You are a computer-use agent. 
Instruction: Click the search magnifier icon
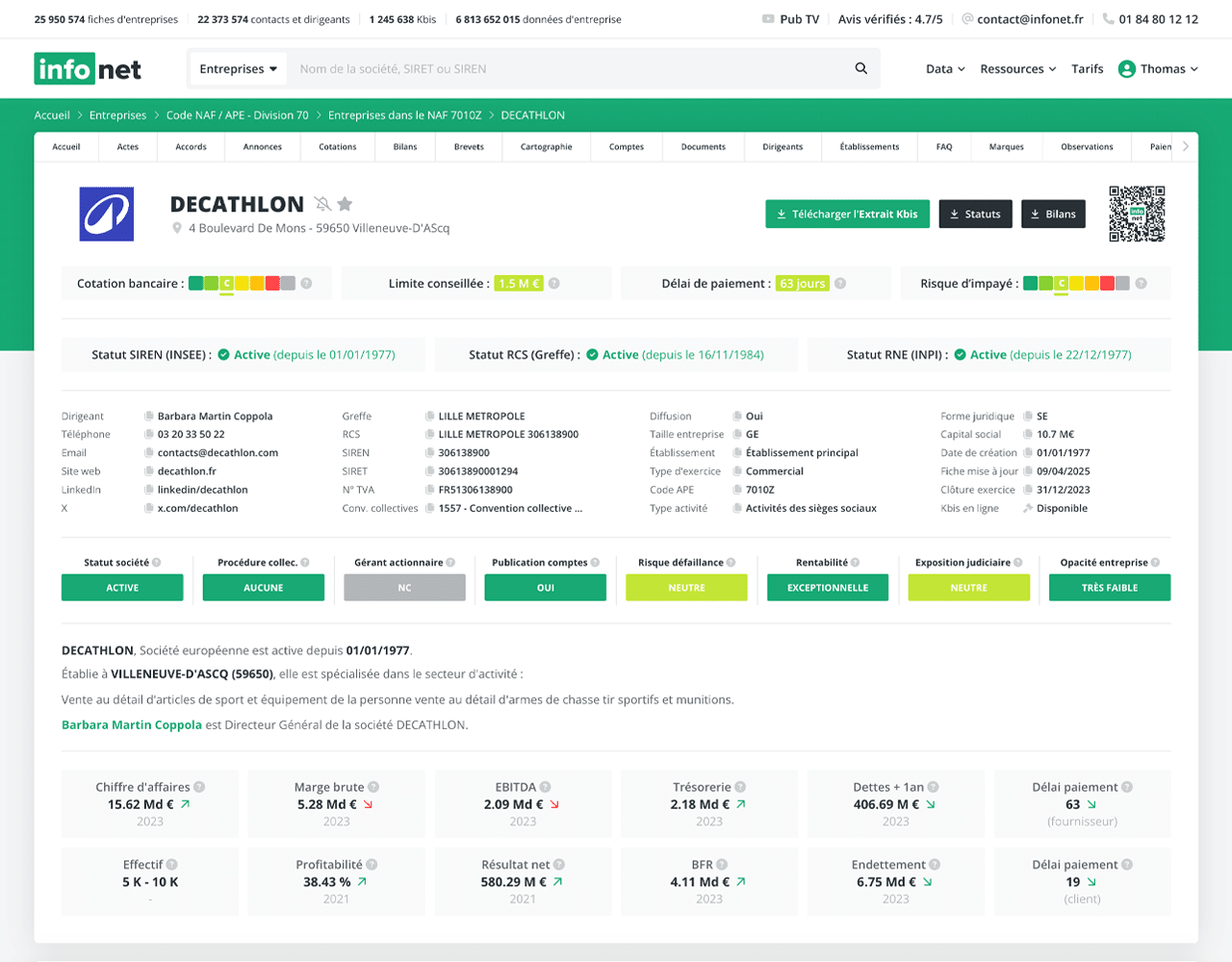(x=860, y=68)
